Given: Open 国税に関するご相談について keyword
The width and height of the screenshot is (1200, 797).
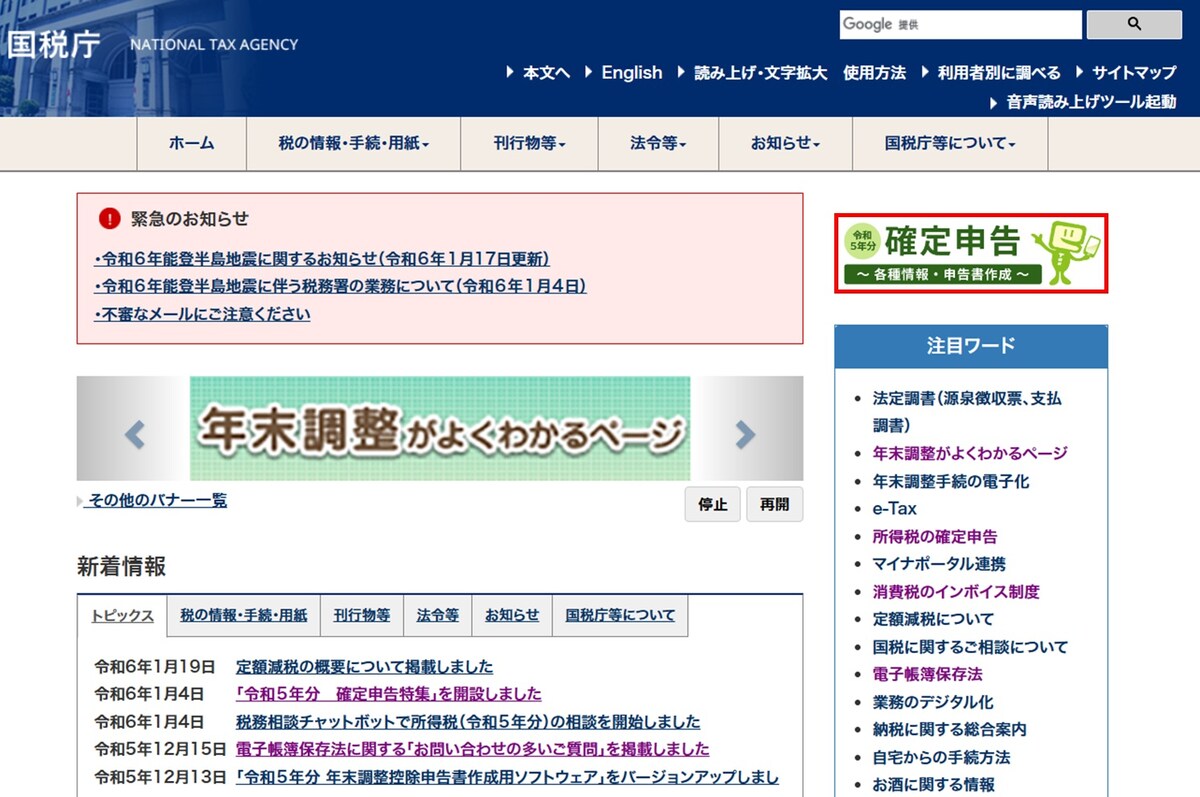Looking at the screenshot, I should [x=970, y=647].
